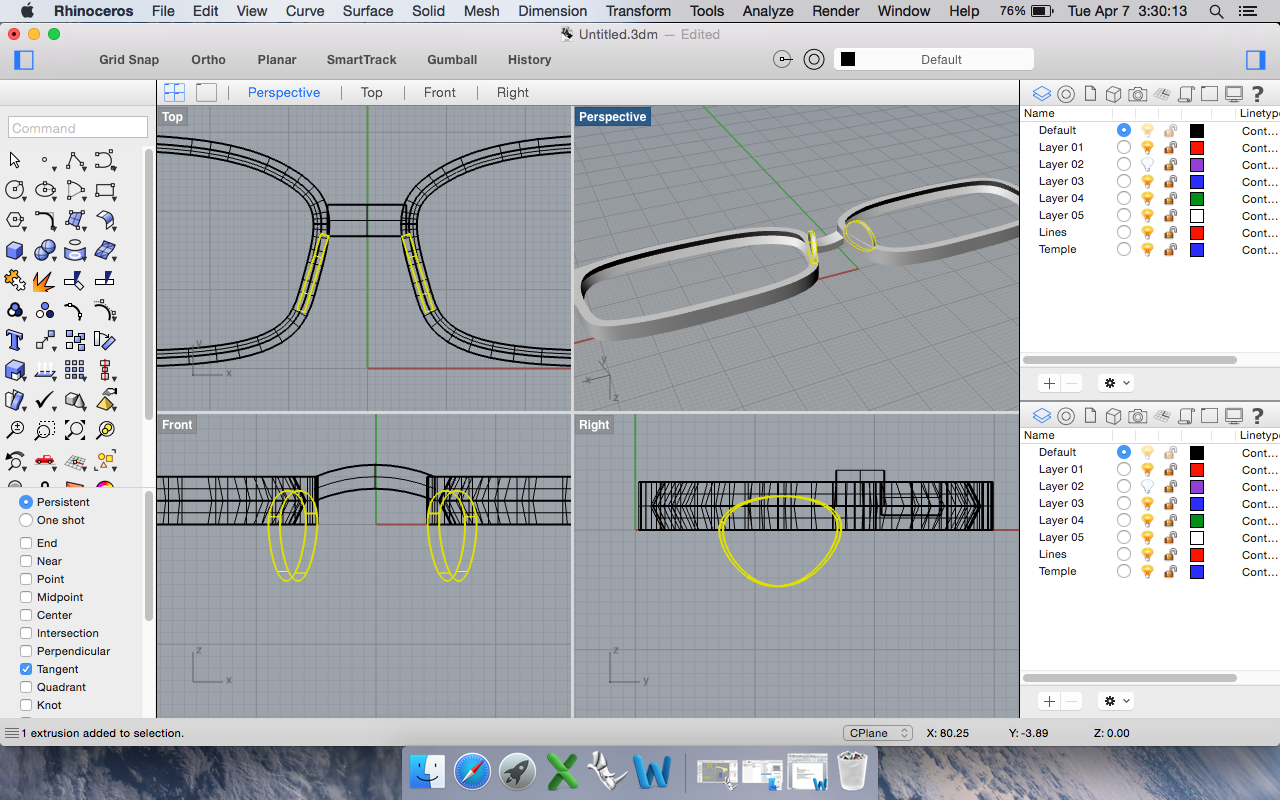Switch to the Right viewport tab
This screenshot has width=1280, height=800.
coord(513,92)
